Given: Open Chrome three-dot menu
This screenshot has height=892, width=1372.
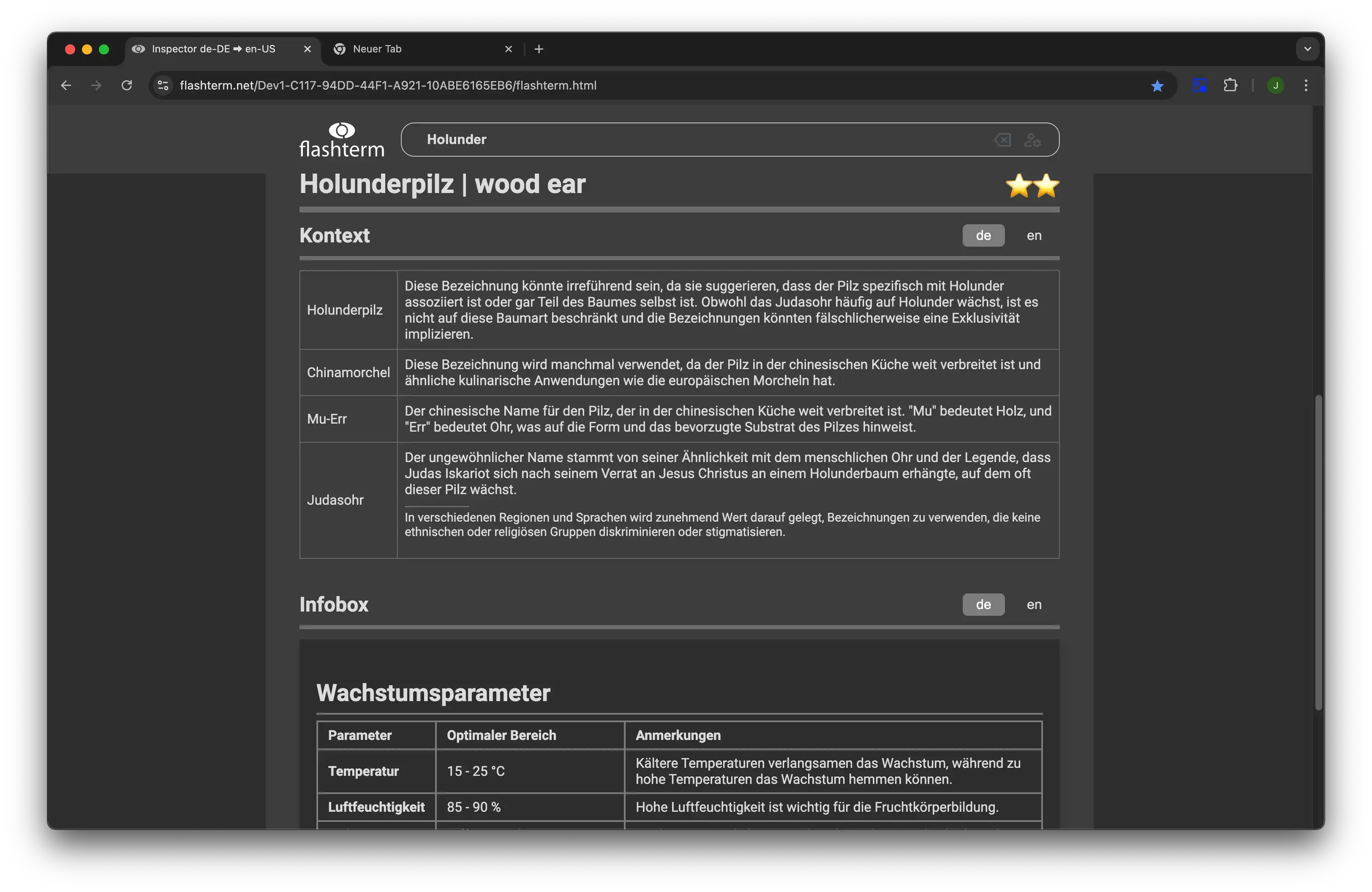Looking at the screenshot, I should (1306, 86).
